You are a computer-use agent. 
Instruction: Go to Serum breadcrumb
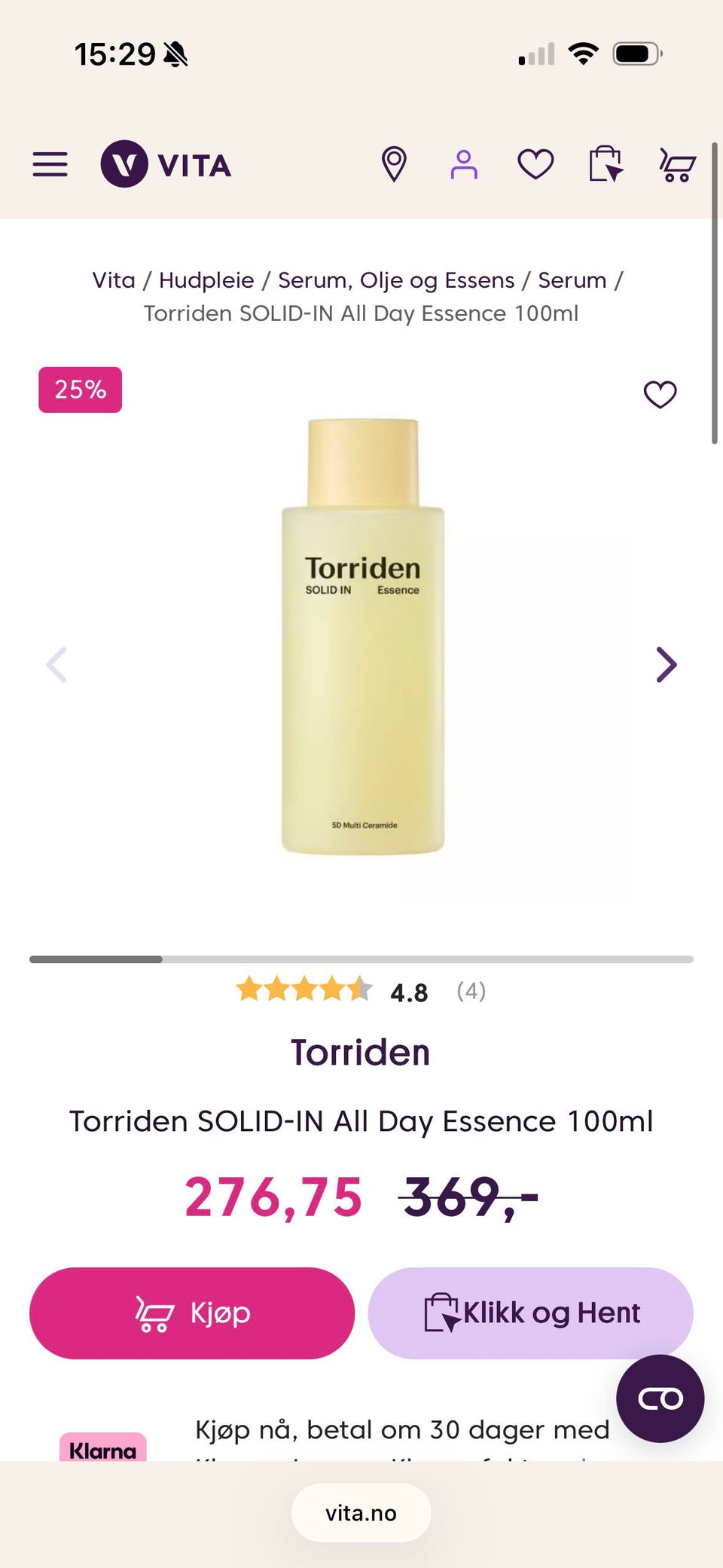572,280
